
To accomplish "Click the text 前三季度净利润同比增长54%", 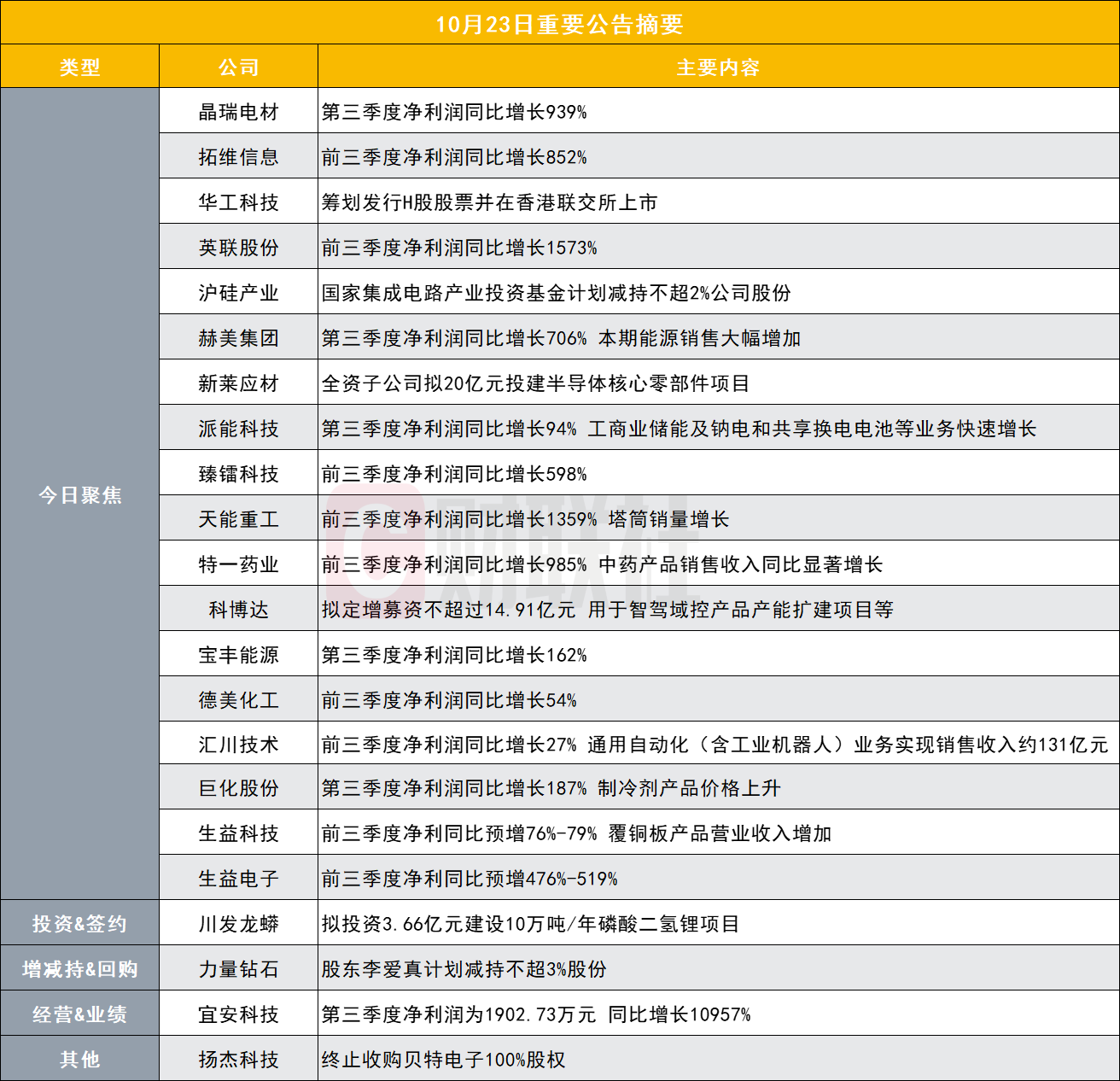I will click(x=449, y=700).
